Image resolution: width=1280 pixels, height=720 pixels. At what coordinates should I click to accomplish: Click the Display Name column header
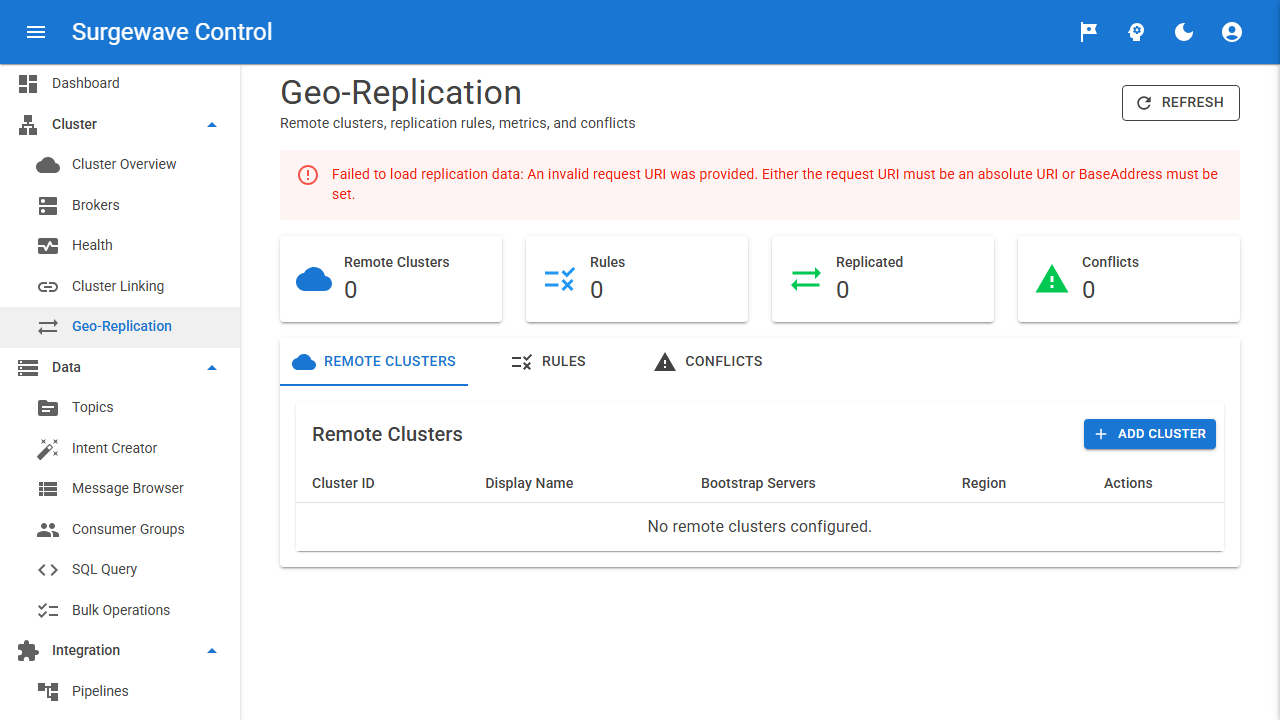pyautogui.click(x=529, y=483)
